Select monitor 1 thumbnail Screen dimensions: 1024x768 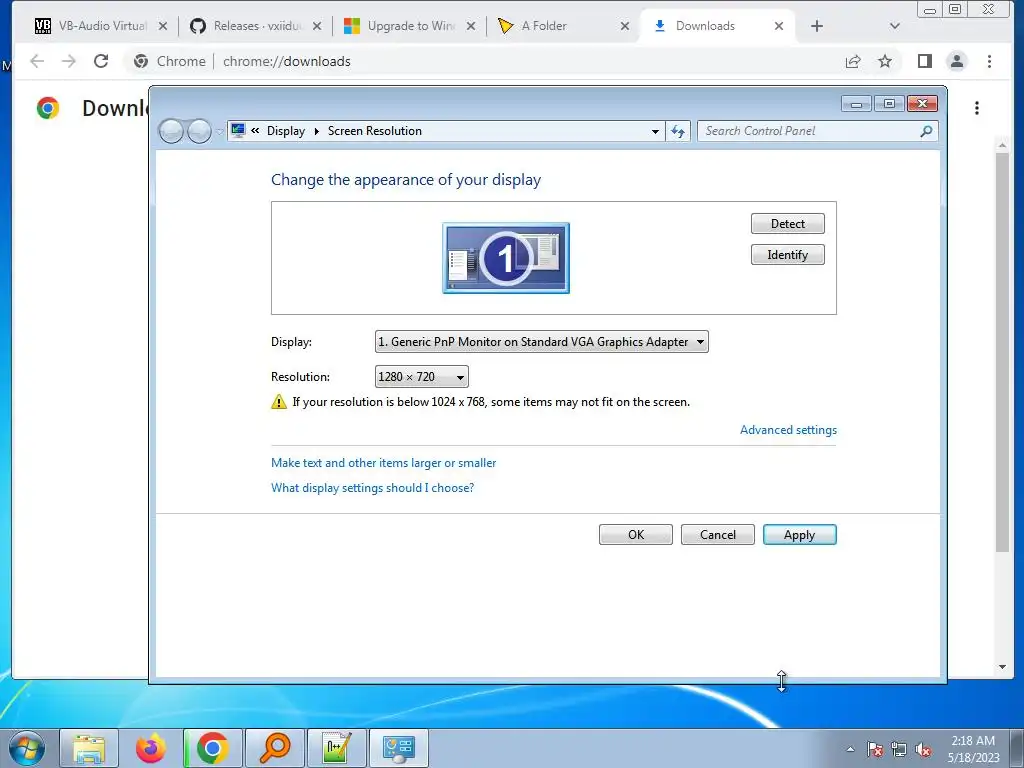click(x=506, y=258)
